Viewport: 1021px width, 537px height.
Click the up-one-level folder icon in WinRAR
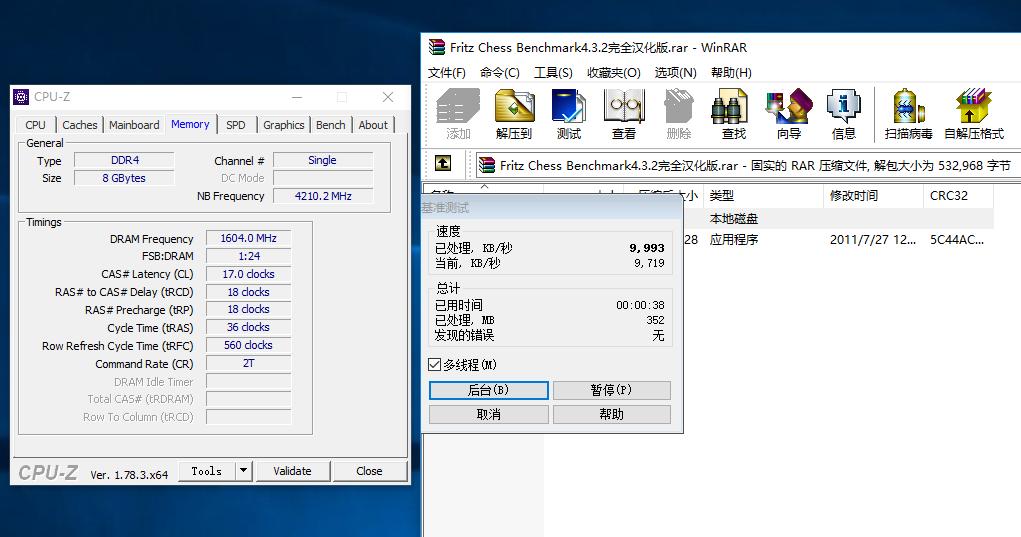pos(443,163)
